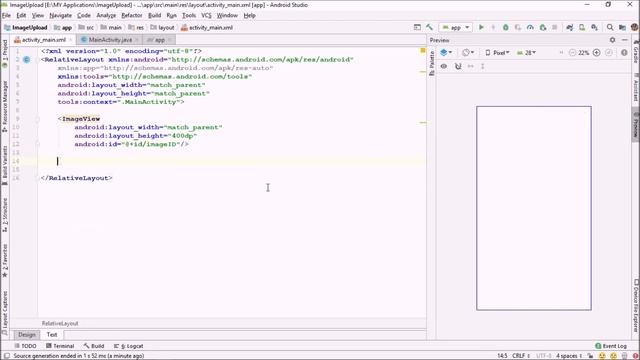Change 4 spaces indent setting
The width and height of the screenshot is (640, 360).
(x=569, y=356)
